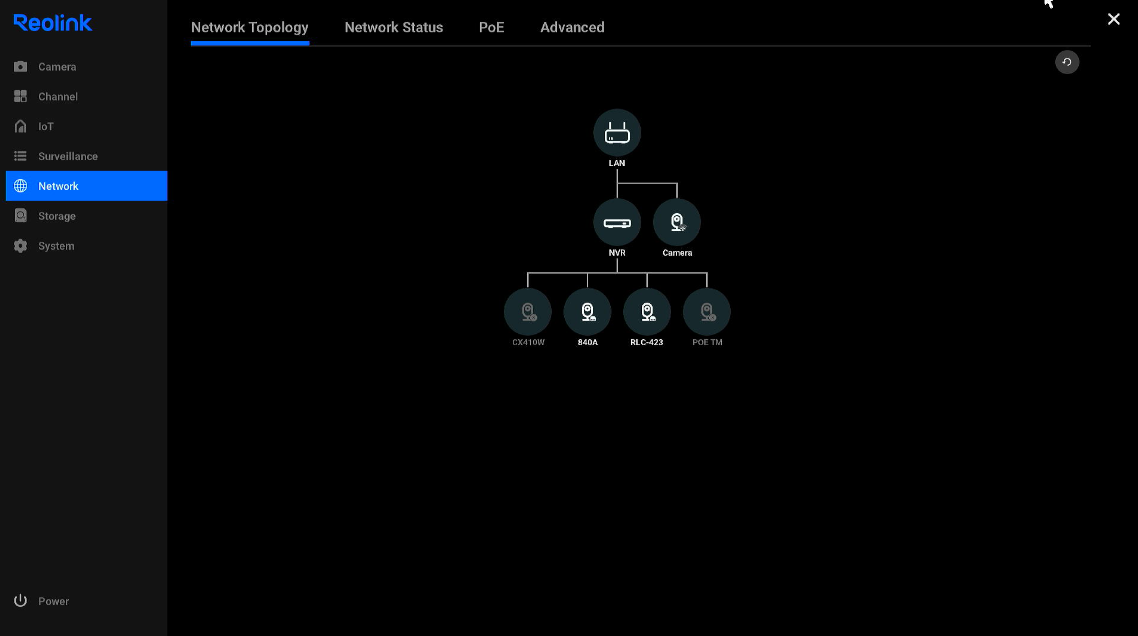Click the Reolink logo
The image size is (1138, 636).
[x=52, y=23]
